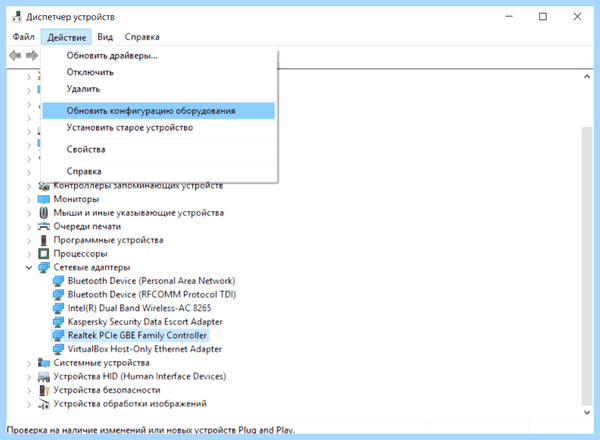Screen dimensions: 600x440
Task: Click the Системные устройства folder icon
Action: [44, 362]
